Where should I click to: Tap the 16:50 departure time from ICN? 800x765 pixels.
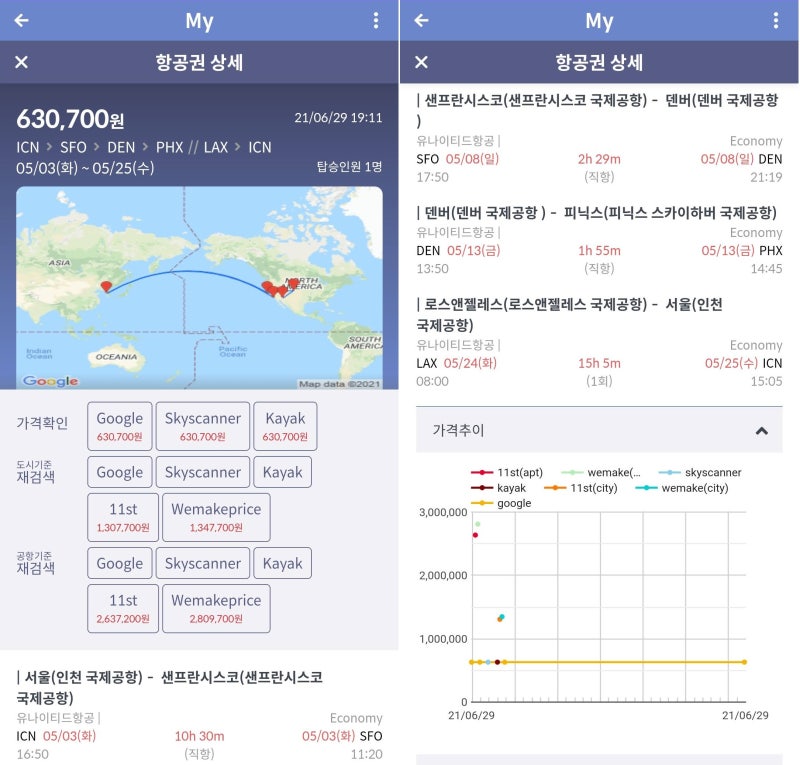point(33,754)
